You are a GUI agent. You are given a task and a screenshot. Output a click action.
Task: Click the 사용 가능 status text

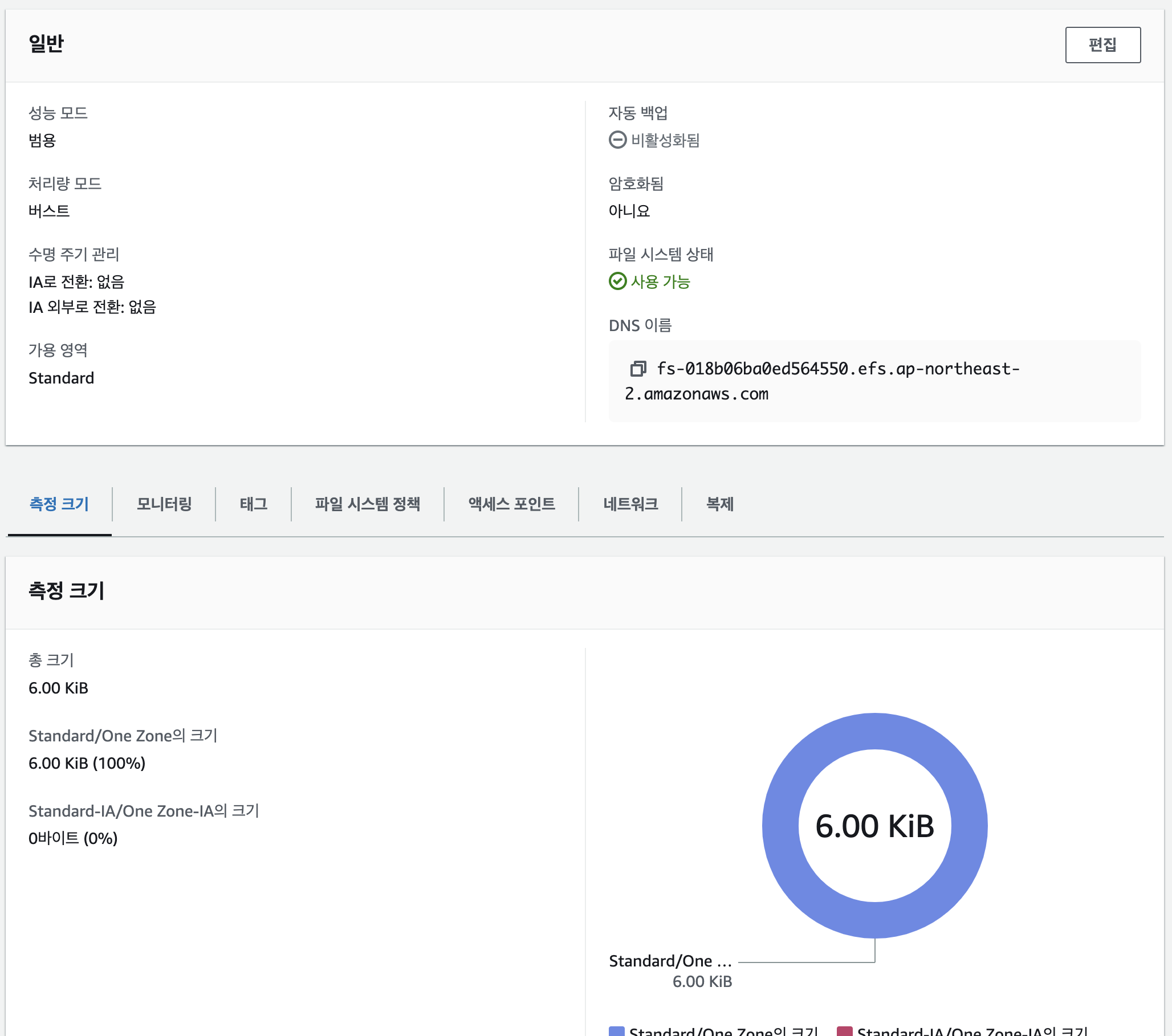pyautogui.click(x=660, y=282)
